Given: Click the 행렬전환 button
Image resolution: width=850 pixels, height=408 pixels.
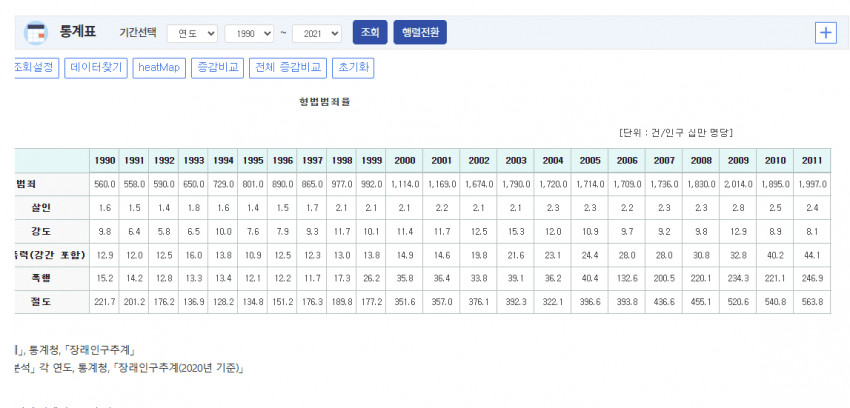Looking at the screenshot, I should coord(419,32).
